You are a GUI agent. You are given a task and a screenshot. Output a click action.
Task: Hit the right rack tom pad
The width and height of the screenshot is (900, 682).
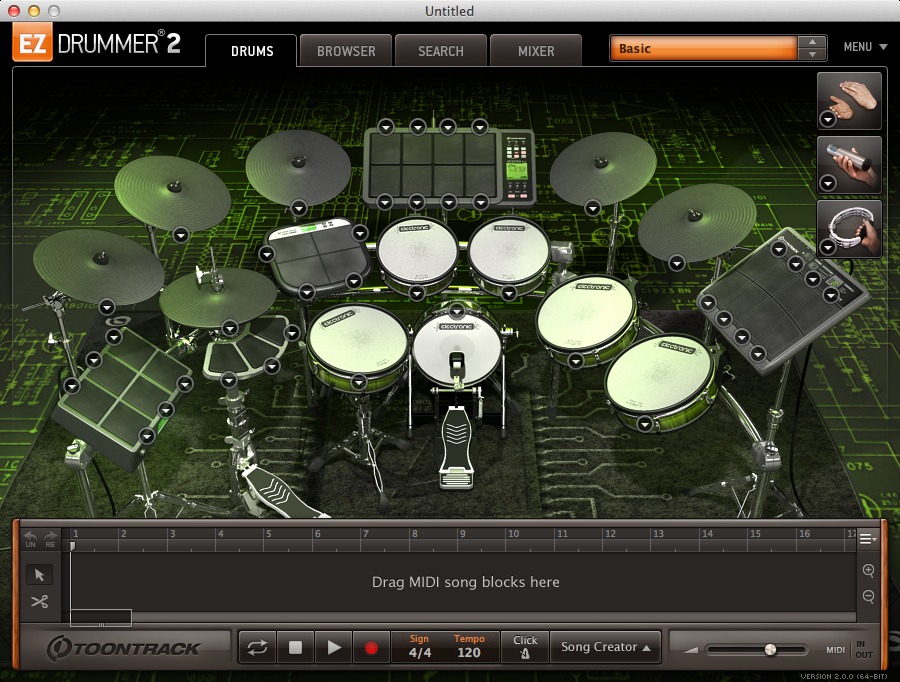509,251
